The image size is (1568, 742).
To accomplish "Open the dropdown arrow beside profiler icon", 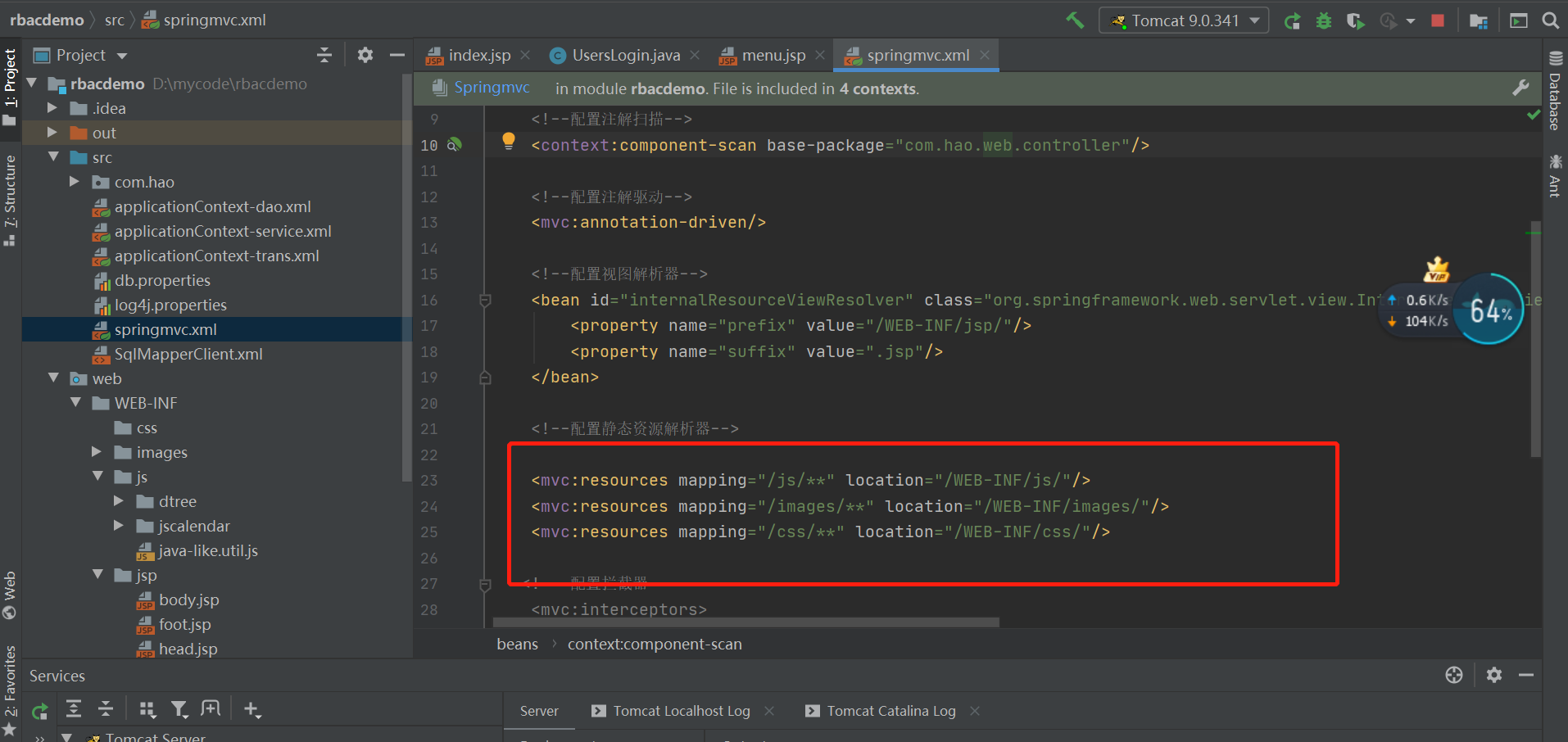I will (1411, 21).
